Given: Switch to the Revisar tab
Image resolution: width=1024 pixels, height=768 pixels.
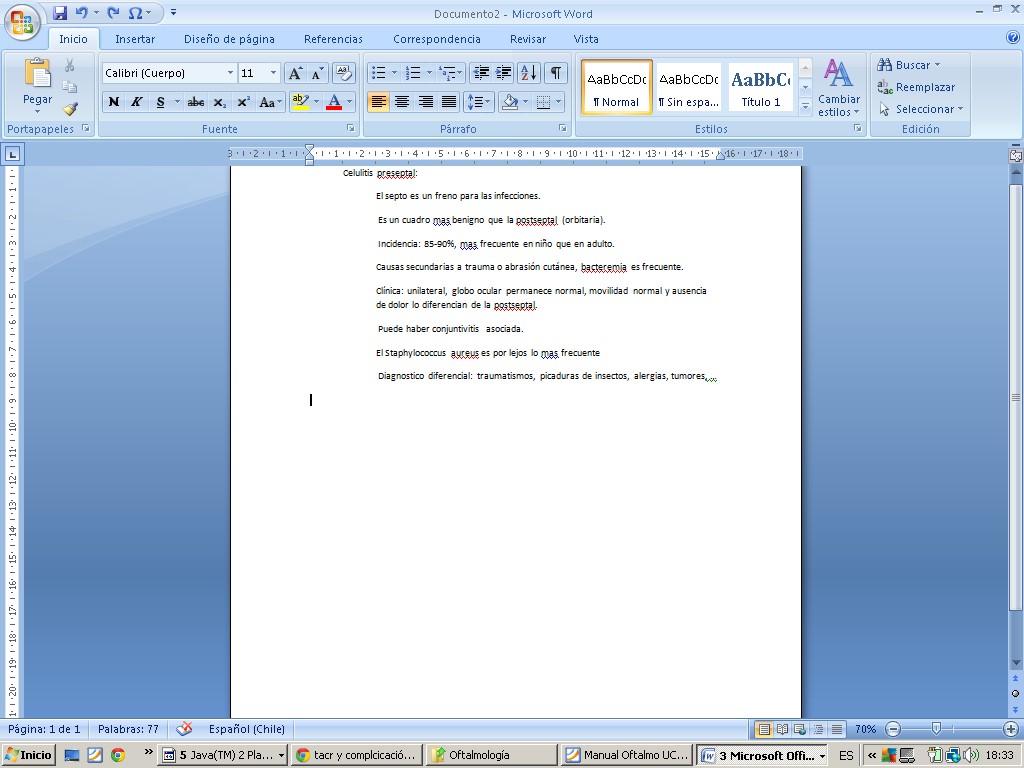Looking at the screenshot, I should (x=528, y=39).
